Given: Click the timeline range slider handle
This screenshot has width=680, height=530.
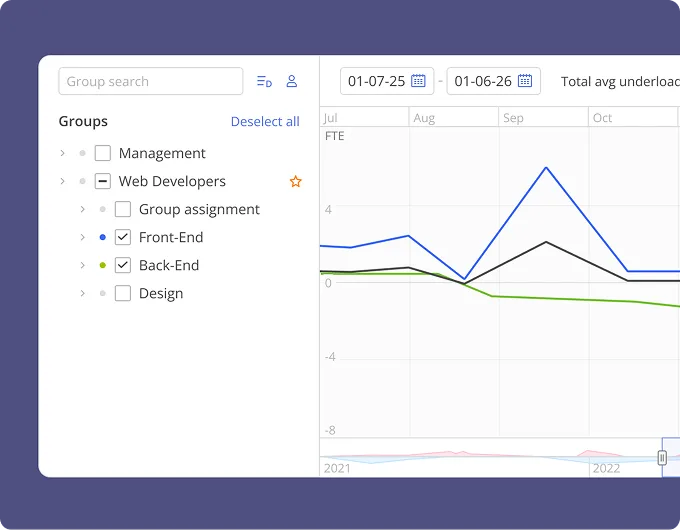Looking at the screenshot, I should [x=662, y=457].
